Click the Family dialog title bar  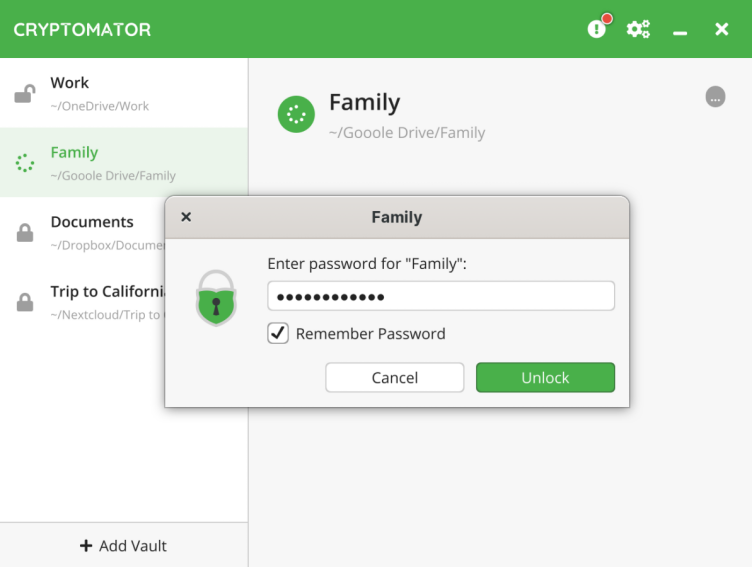coord(397,217)
